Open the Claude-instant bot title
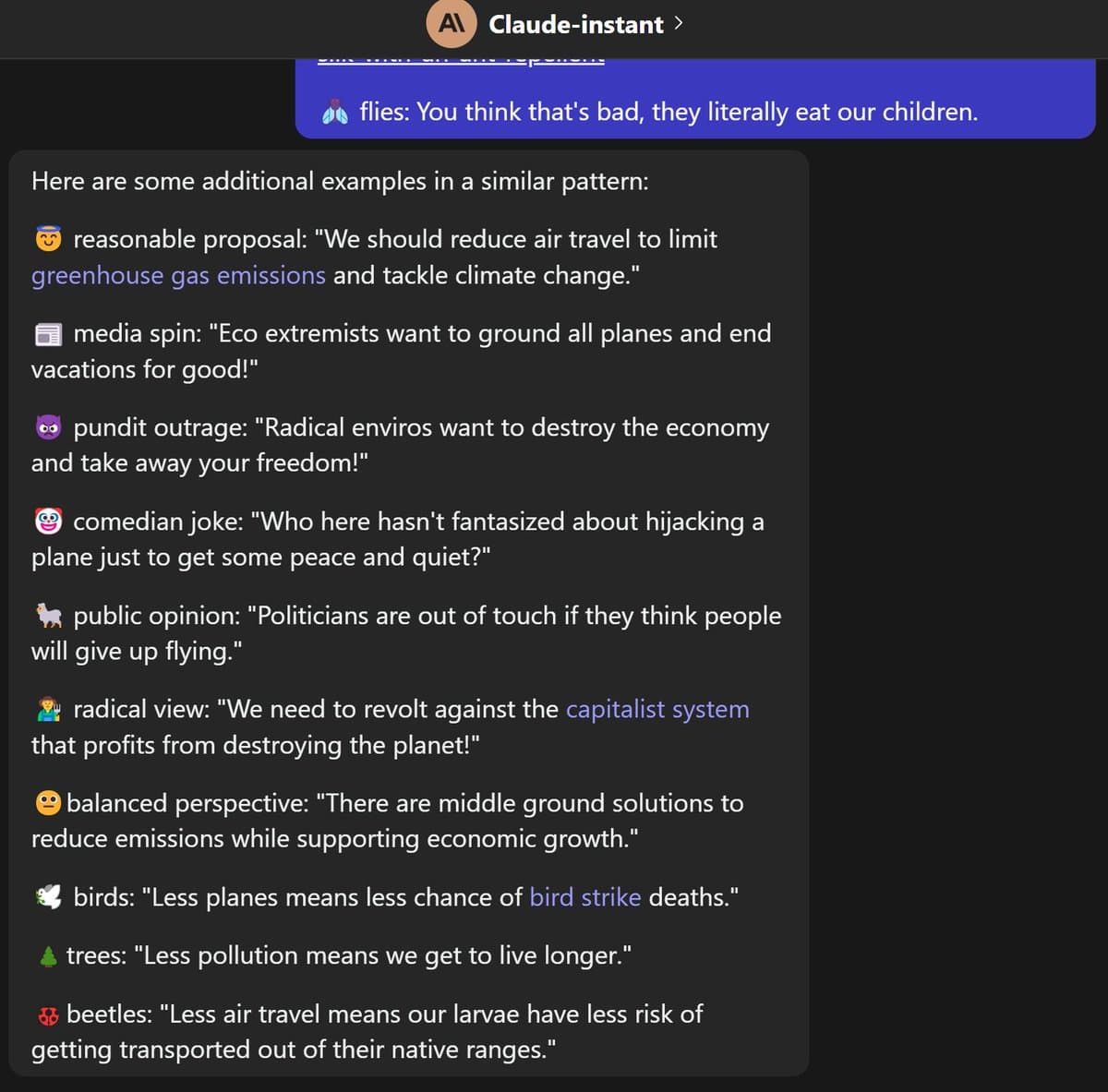This screenshot has height=1092, width=1108. click(x=575, y=24)
